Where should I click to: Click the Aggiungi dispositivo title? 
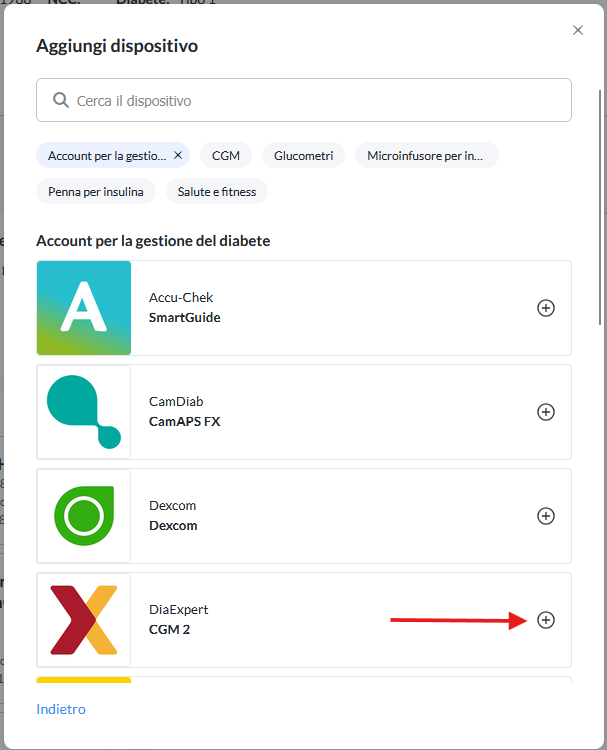(117, 46)
